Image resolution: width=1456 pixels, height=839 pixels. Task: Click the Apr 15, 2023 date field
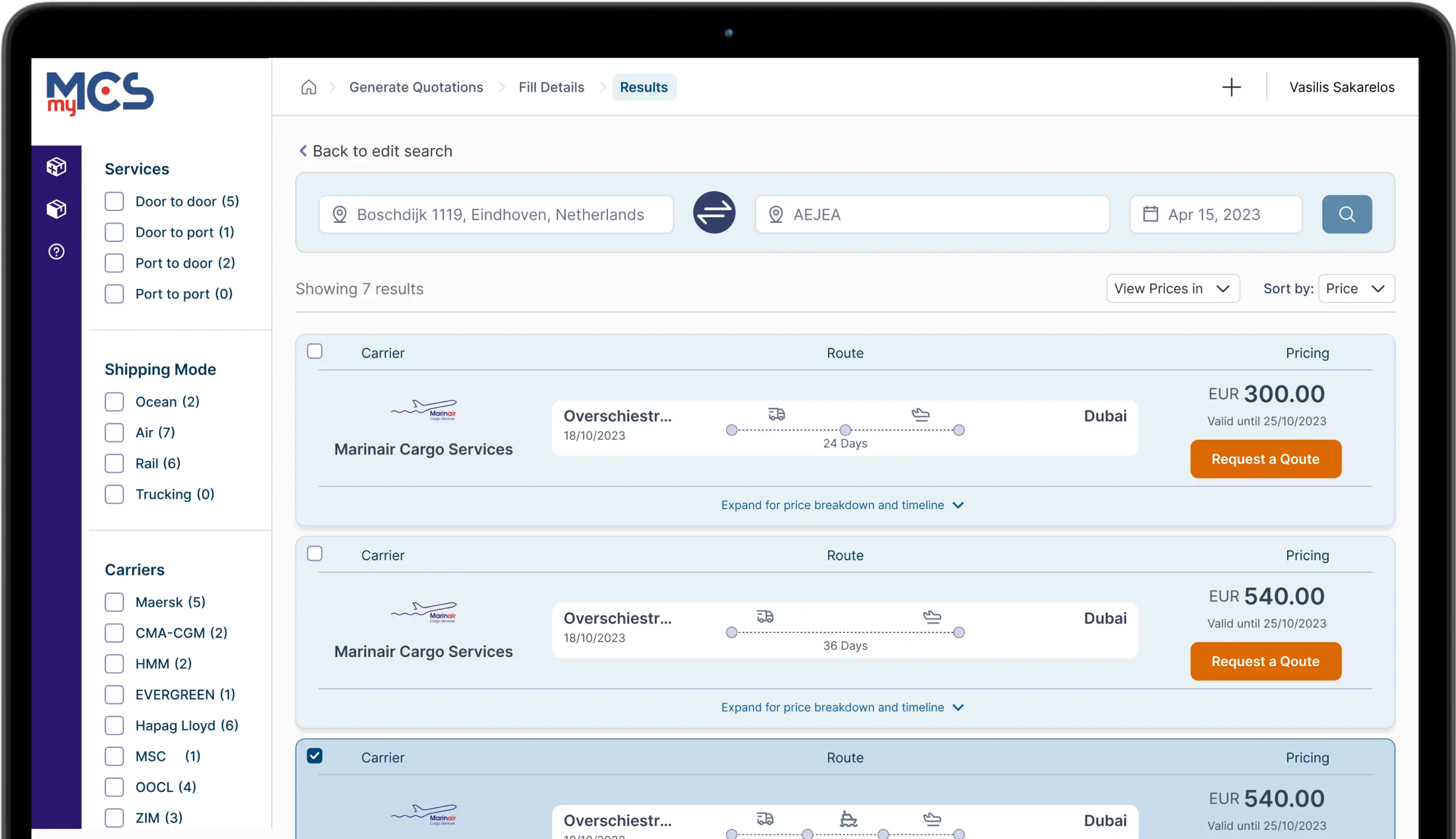(1216, 214)
